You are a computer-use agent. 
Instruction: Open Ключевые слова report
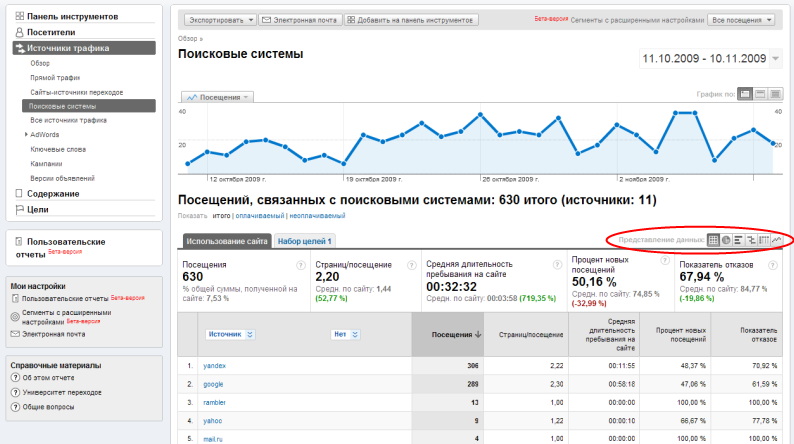tap(58, 149)
